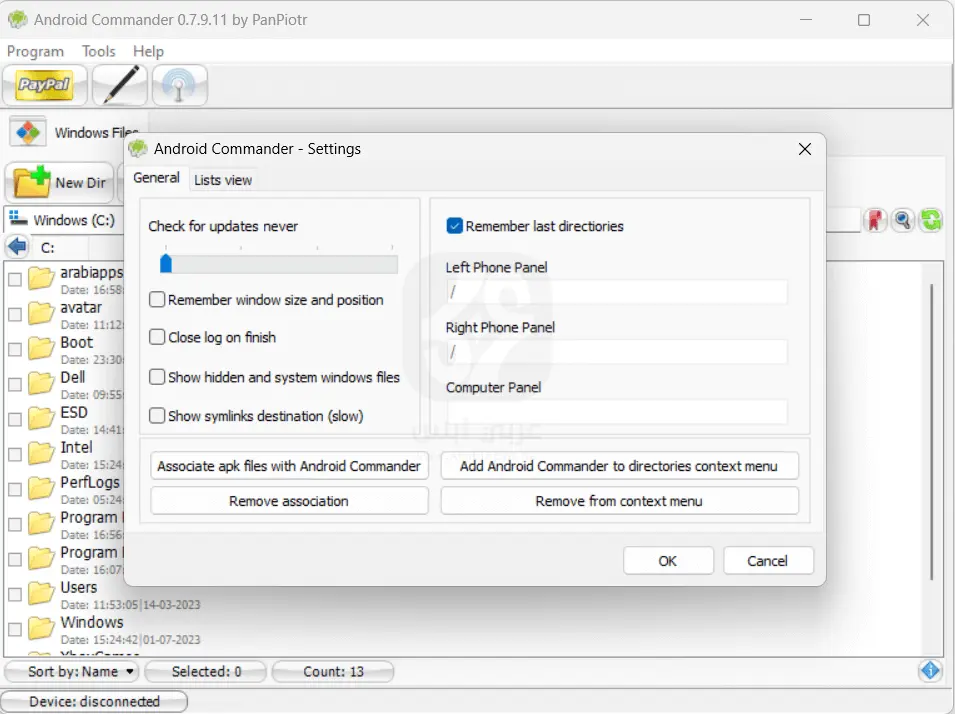The image size is (955, 714).
Task: Open the Tools menu
Action: click(x=98, y=51)
